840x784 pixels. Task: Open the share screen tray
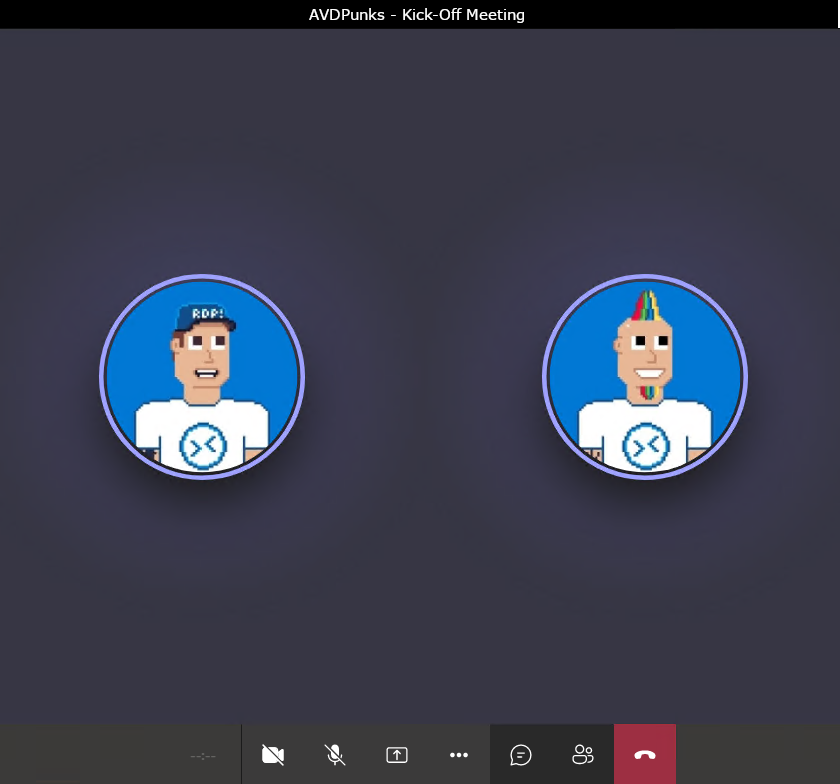397,755
